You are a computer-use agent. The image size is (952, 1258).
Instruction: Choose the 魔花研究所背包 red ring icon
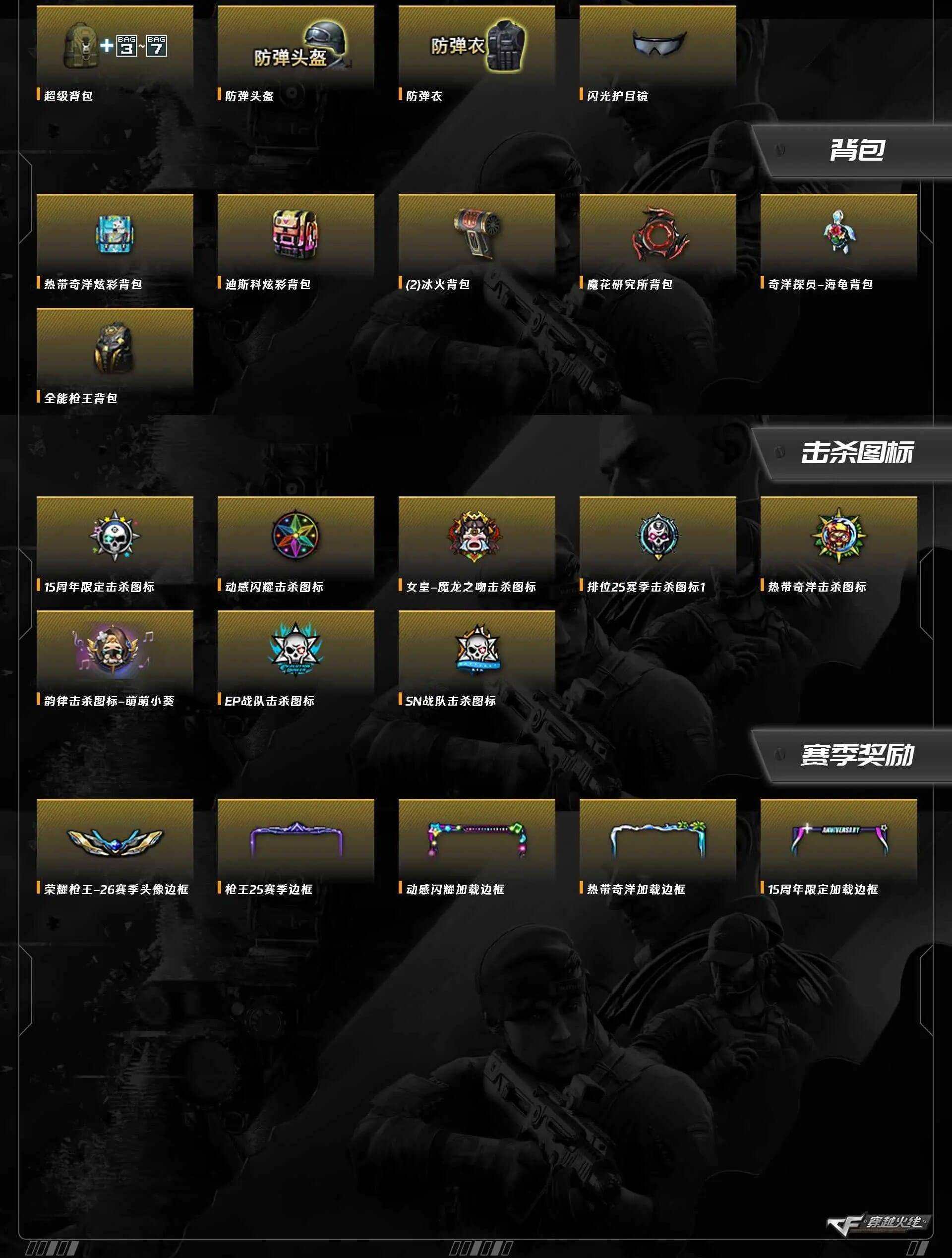tap(658, 233)
